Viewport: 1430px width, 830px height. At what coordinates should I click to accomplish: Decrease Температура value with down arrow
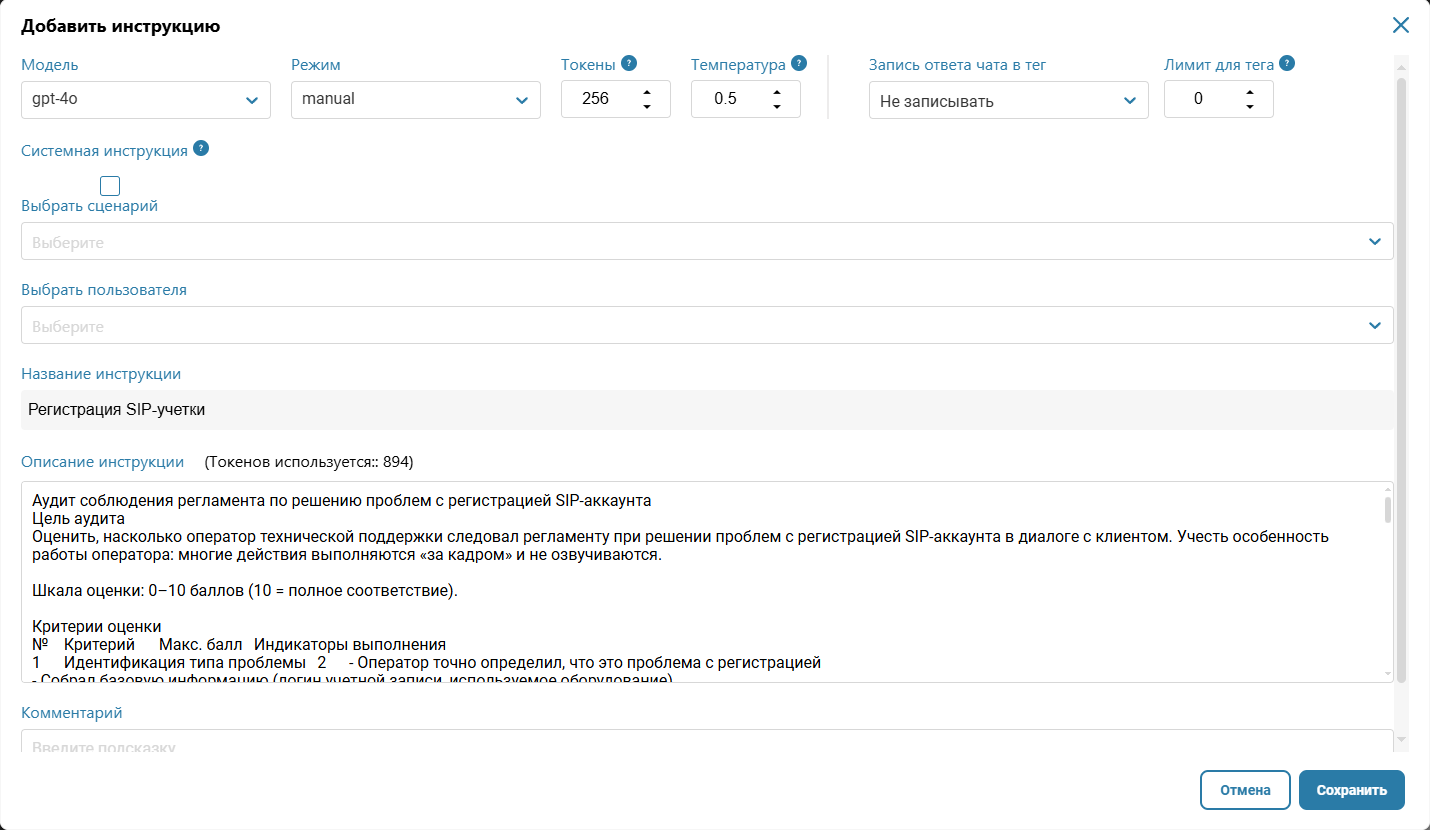[x=777, y=107]
